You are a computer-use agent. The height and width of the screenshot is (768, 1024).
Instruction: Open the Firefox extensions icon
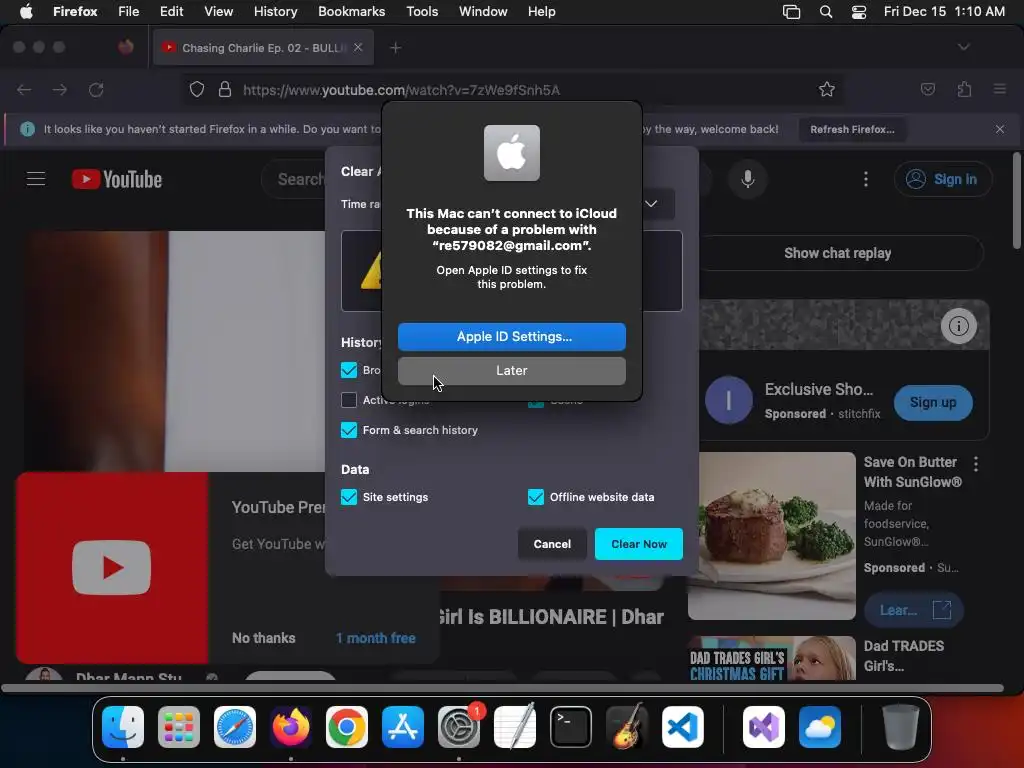click(x=965, y=89)
